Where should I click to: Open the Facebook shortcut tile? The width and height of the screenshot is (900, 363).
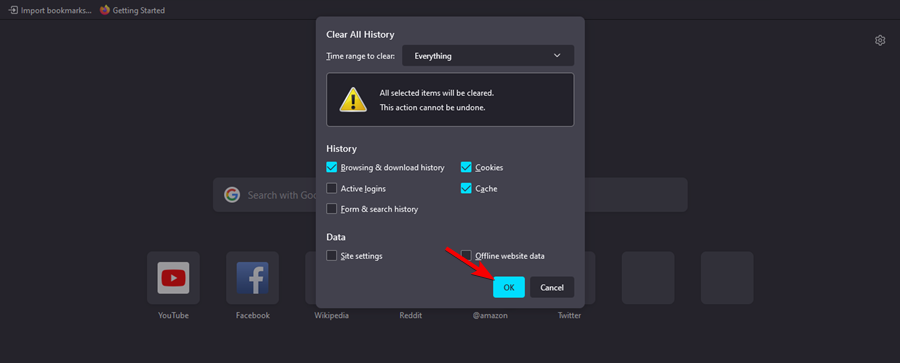coord(253,278)
